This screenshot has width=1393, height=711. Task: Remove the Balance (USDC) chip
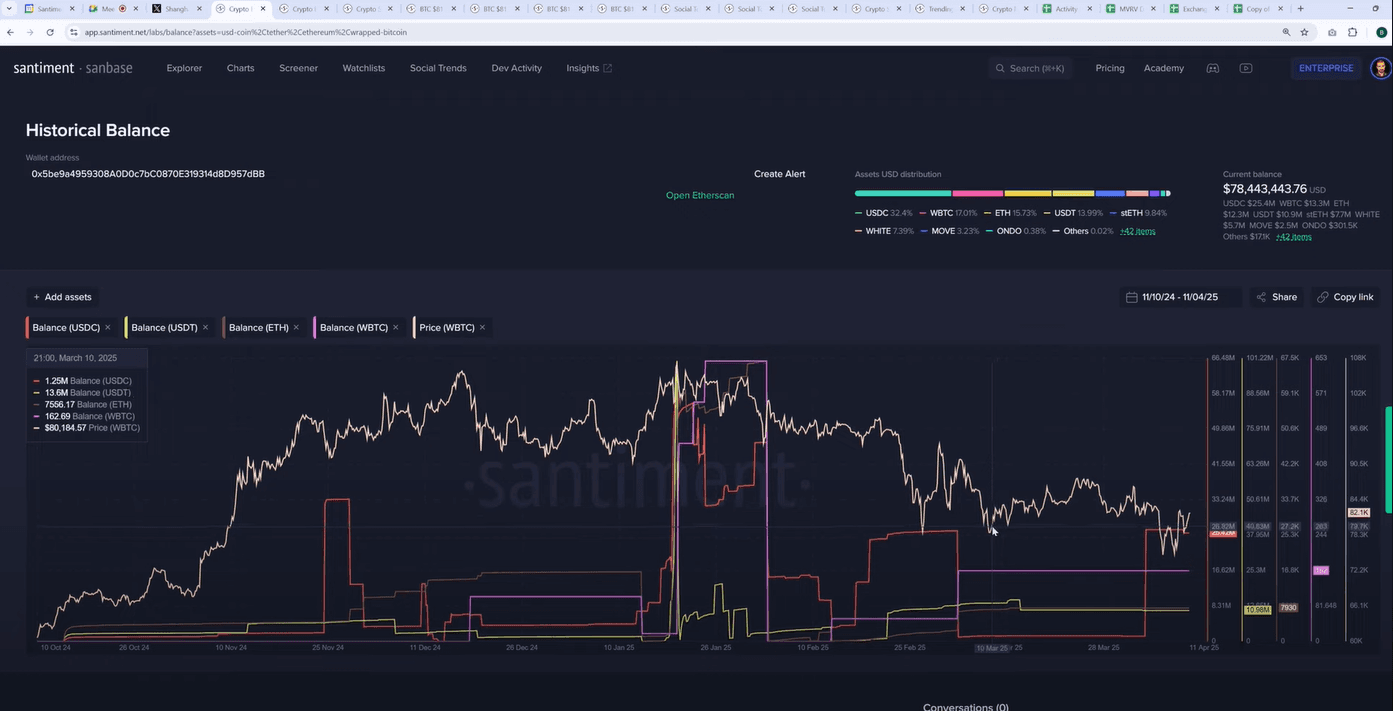[107, 327]
